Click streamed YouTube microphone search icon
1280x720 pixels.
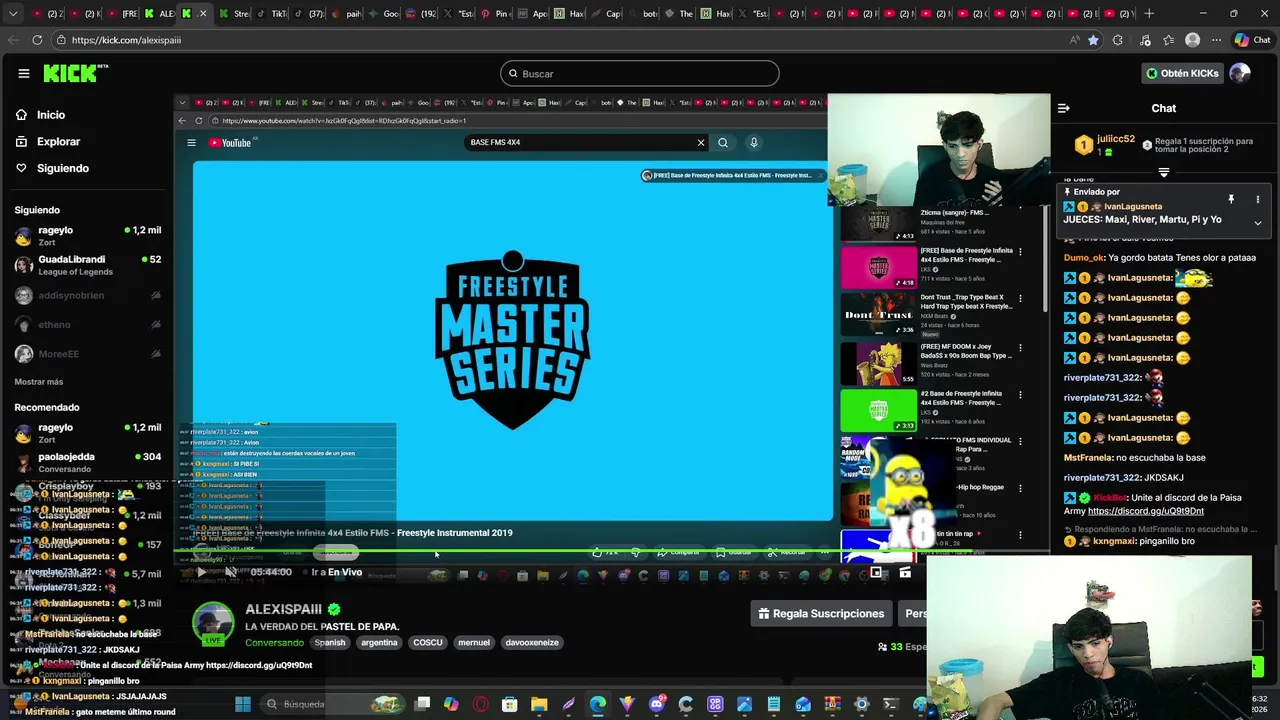pos(754,142)
